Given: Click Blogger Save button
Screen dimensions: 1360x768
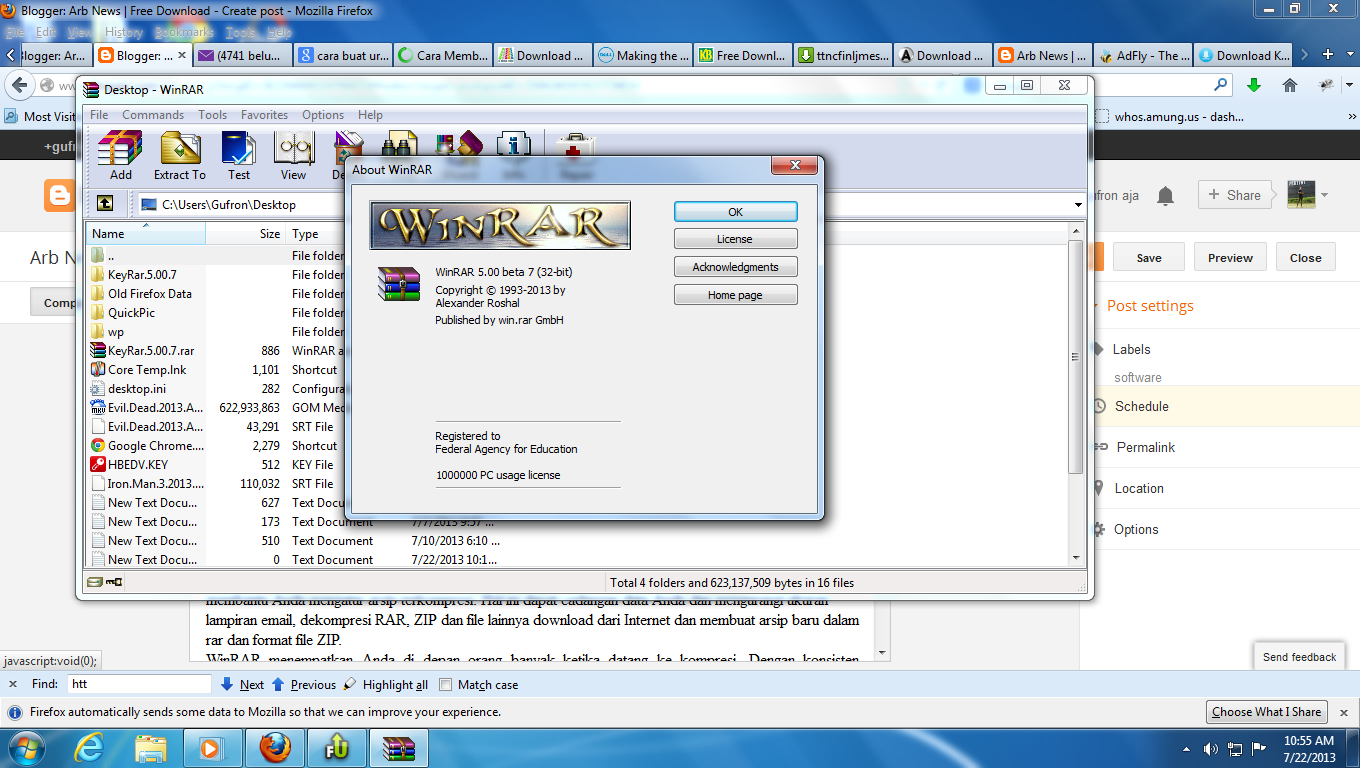Looking at the screenshot, I should click(1149, 257).
